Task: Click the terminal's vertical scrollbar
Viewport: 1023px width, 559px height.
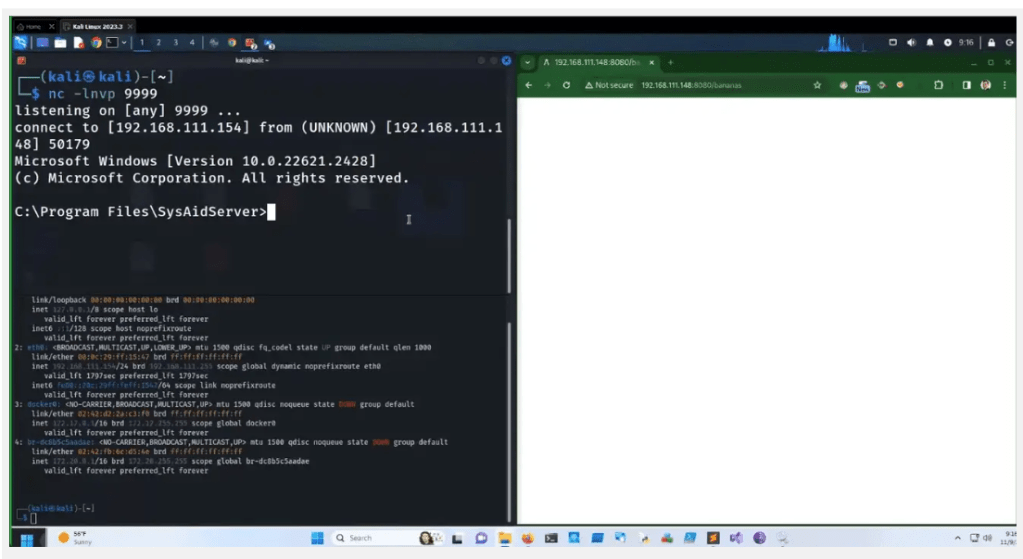Action: pos(510,250)
